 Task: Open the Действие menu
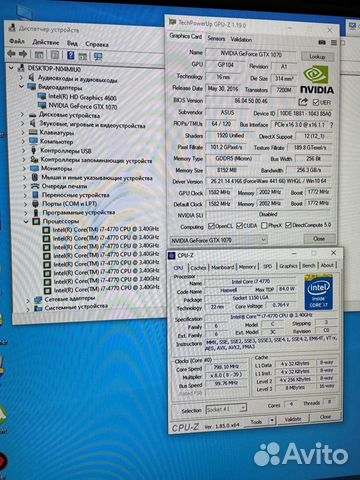tap(46, 42)
